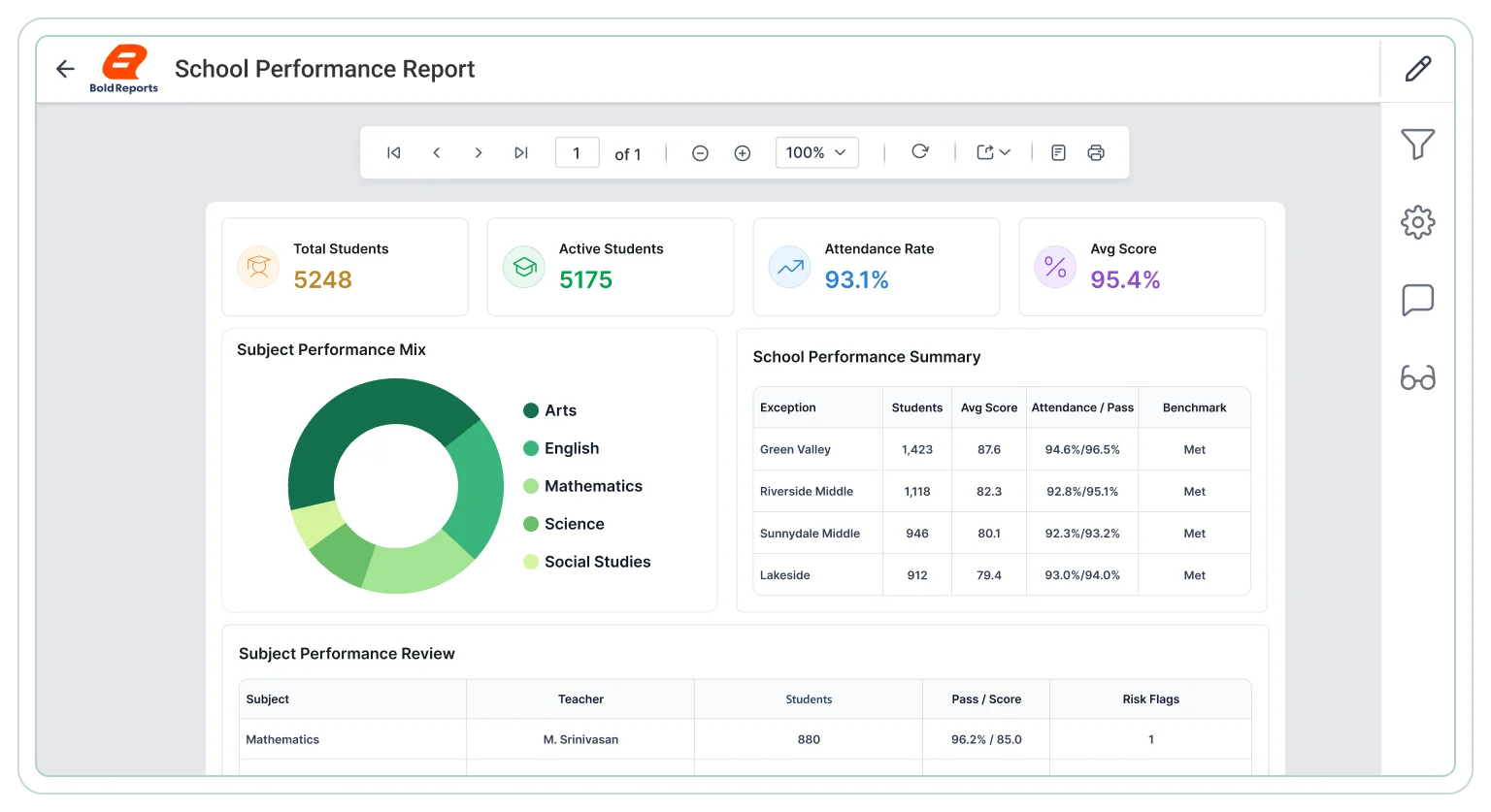Viewport: 1491px width, 812px height.
Task: Open the pencil edit icon
Action: 1418,69
